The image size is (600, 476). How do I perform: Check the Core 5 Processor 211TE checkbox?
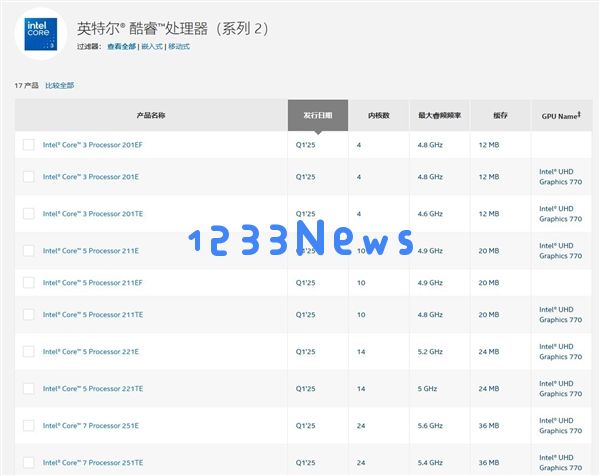(x=28, y=315)
